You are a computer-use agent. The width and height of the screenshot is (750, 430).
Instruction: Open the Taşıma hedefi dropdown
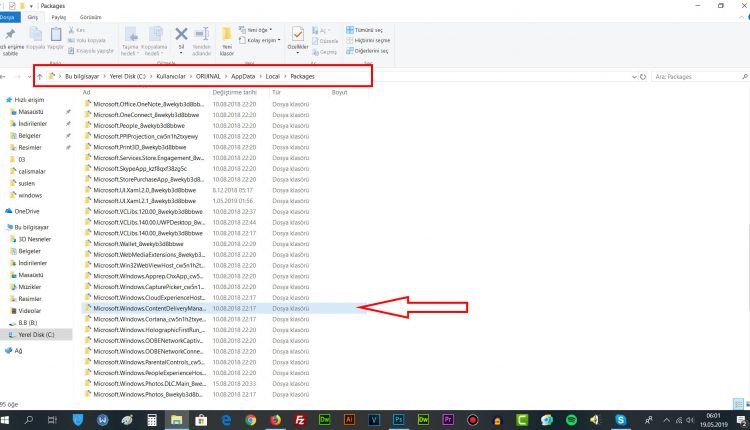coord(138,53)
